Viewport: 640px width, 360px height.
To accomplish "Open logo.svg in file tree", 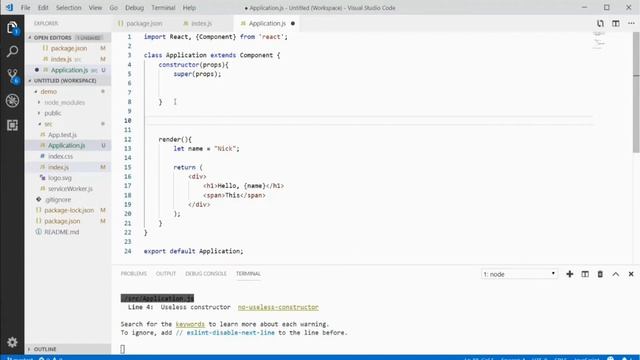I will 60,178.
